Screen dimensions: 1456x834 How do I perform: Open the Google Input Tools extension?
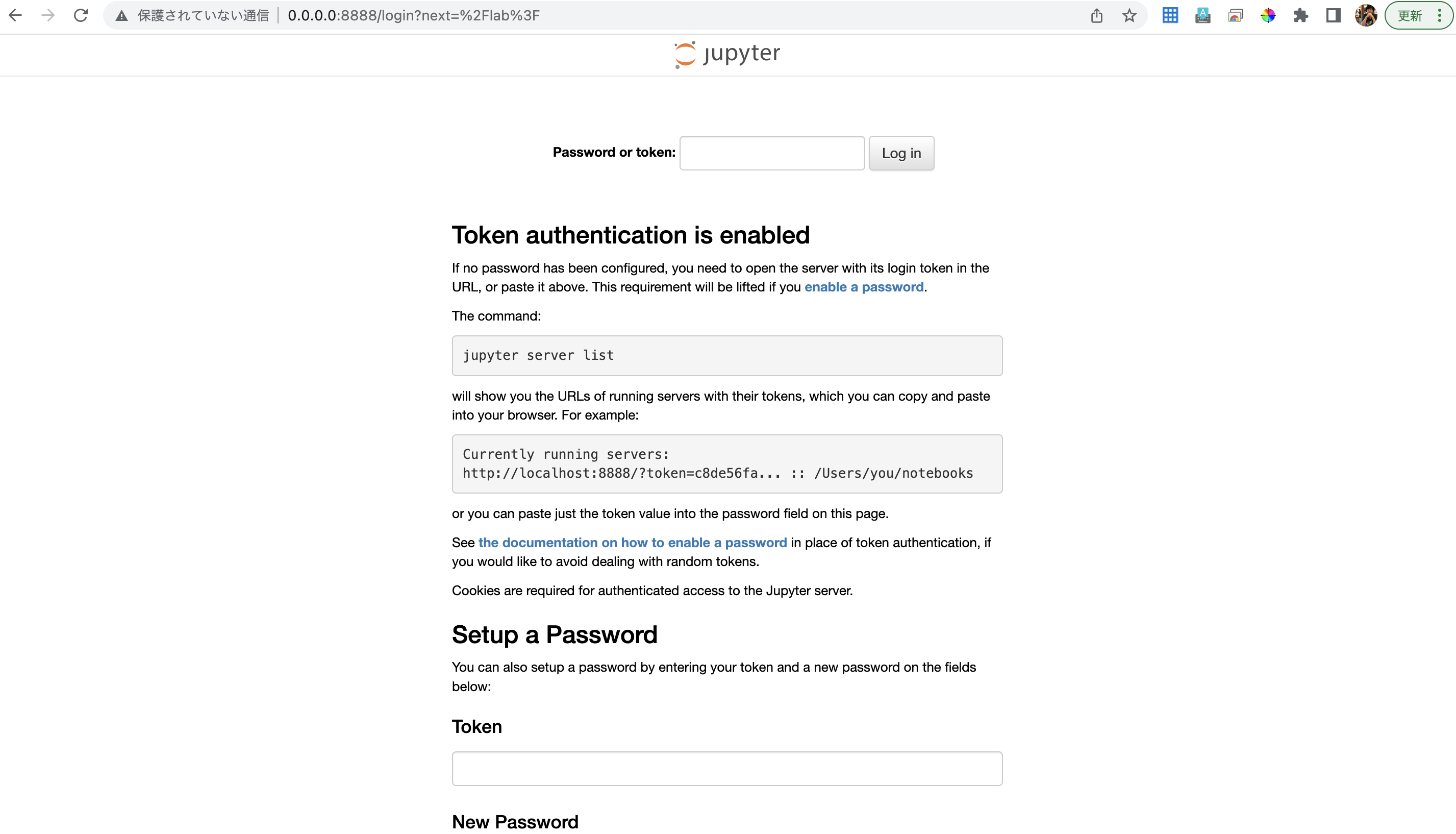click(1203, 15)
